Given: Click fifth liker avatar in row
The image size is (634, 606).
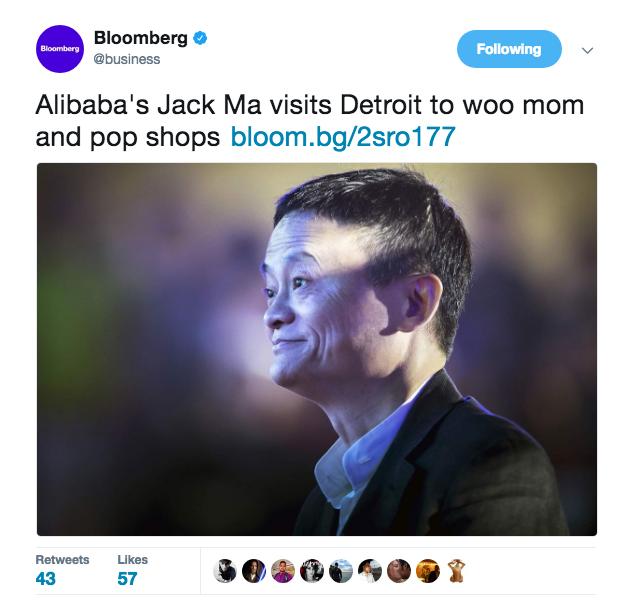Looking at the screenshot, I should pyautogui.click(x=341, y=571).
